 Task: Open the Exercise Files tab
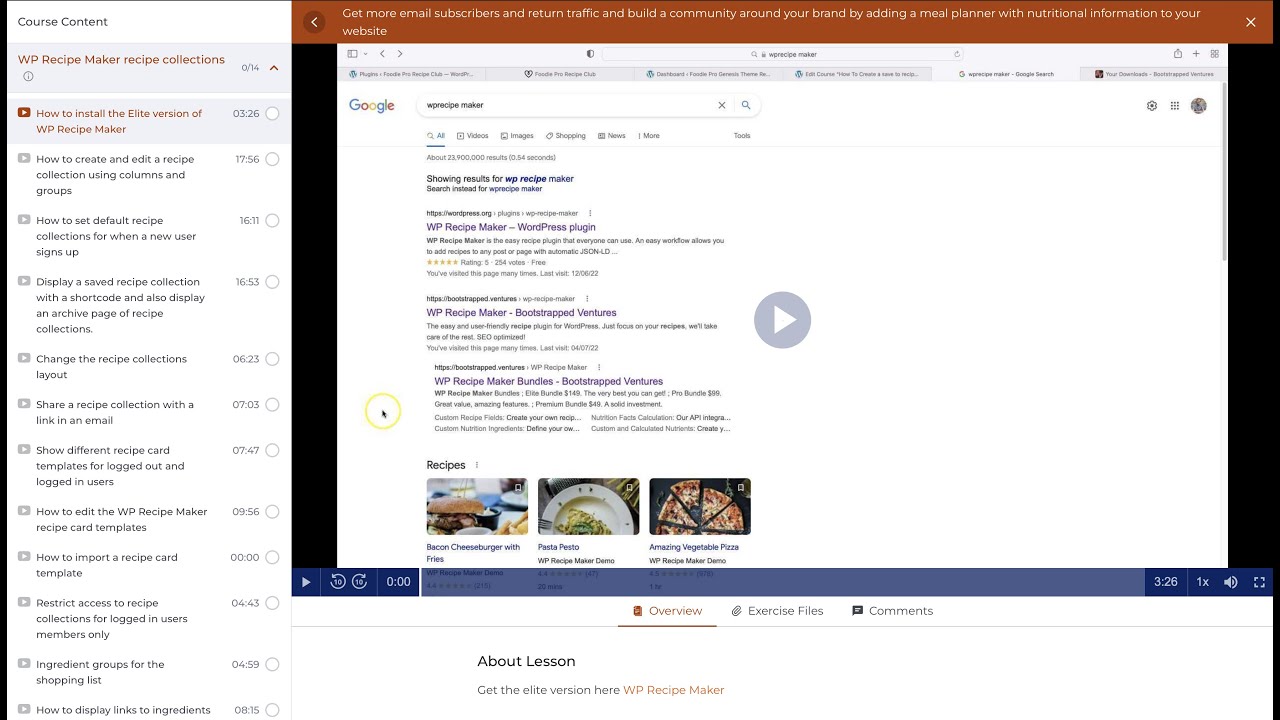[777, 611]
